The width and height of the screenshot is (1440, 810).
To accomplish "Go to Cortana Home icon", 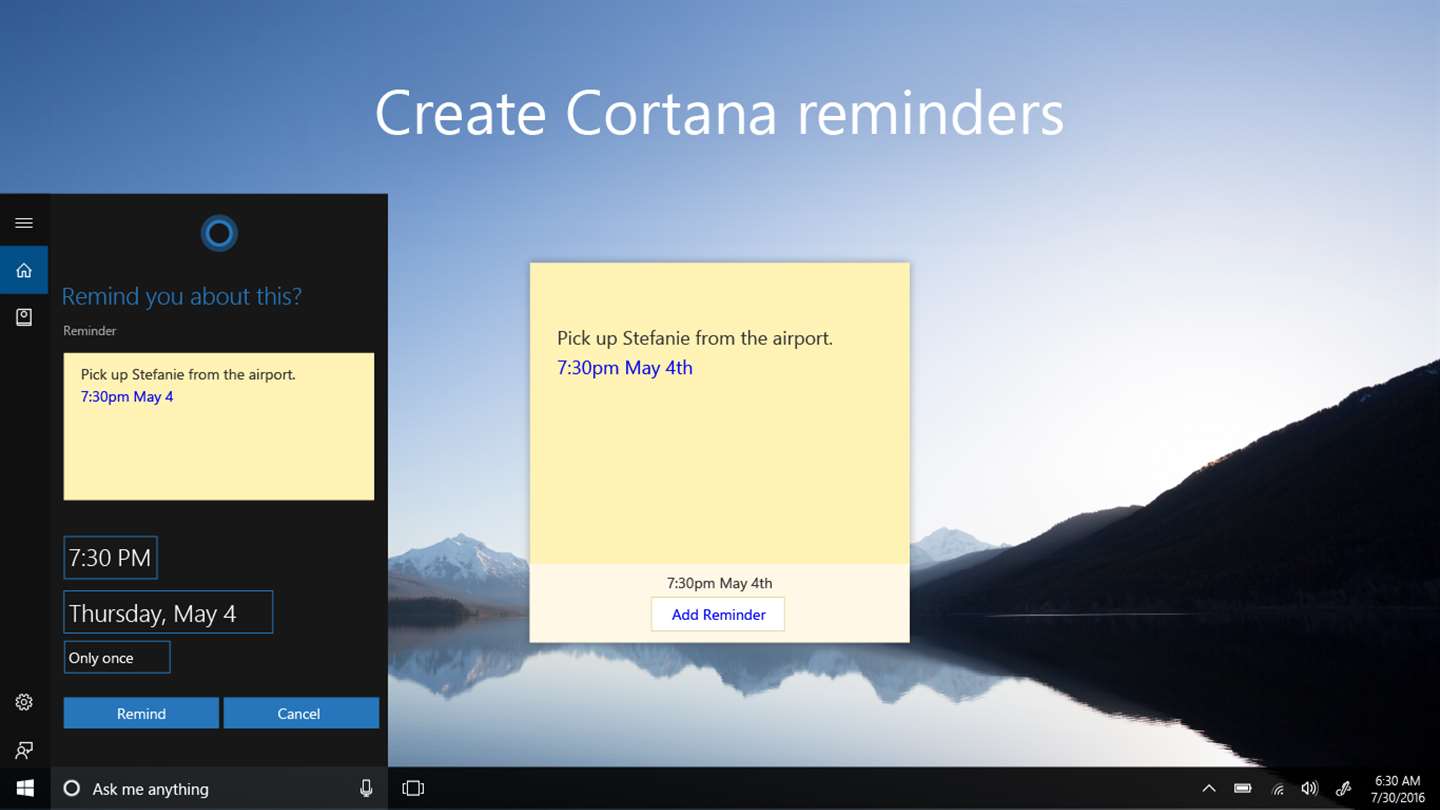I will tap(24, 270).
